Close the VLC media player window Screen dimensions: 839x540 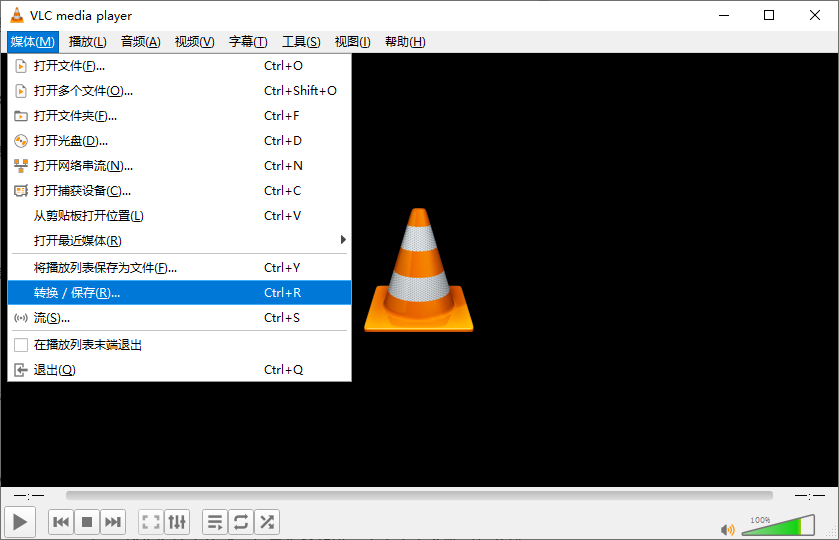[814, 15]
